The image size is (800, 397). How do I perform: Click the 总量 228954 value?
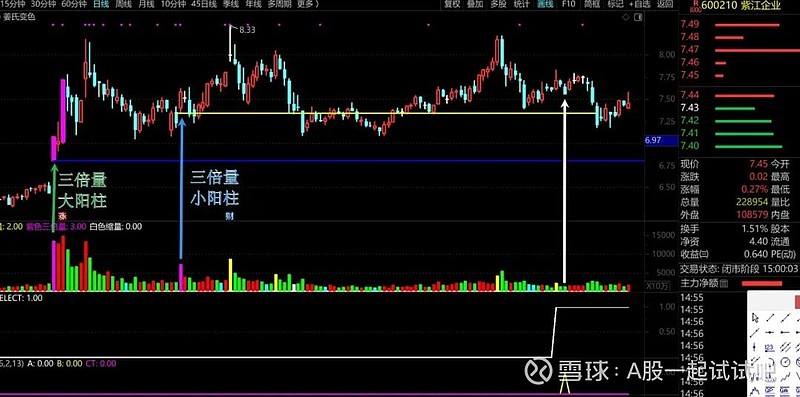point(752,202)
